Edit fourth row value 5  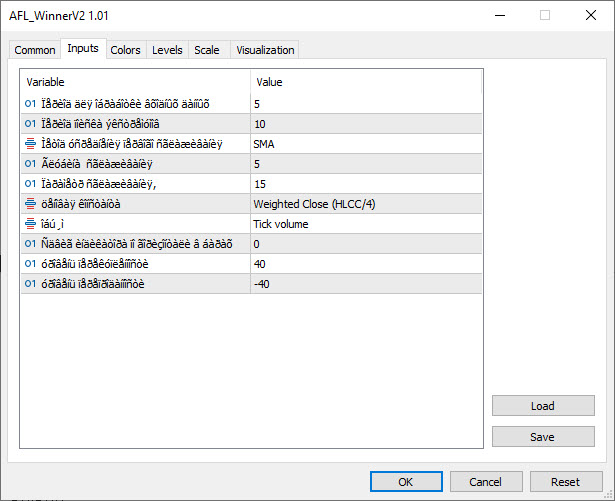pyautogui.click(x=366, y=164)
